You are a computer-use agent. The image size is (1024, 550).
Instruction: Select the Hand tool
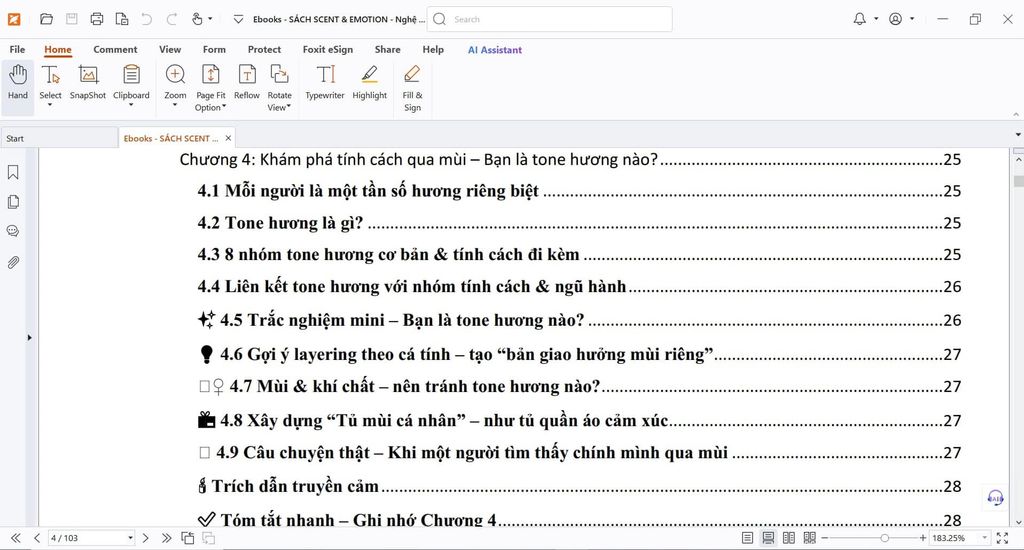(18, 82)
